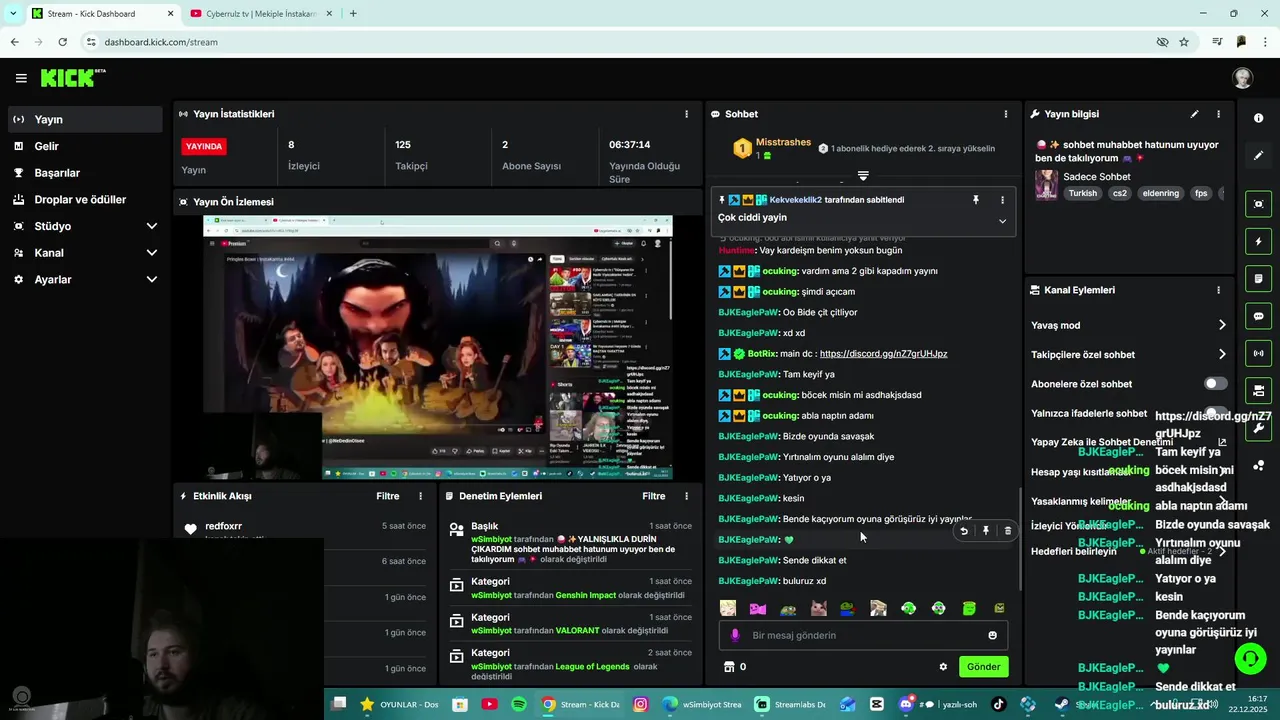Open the discord.gg link in chat

tap(883, 354)
